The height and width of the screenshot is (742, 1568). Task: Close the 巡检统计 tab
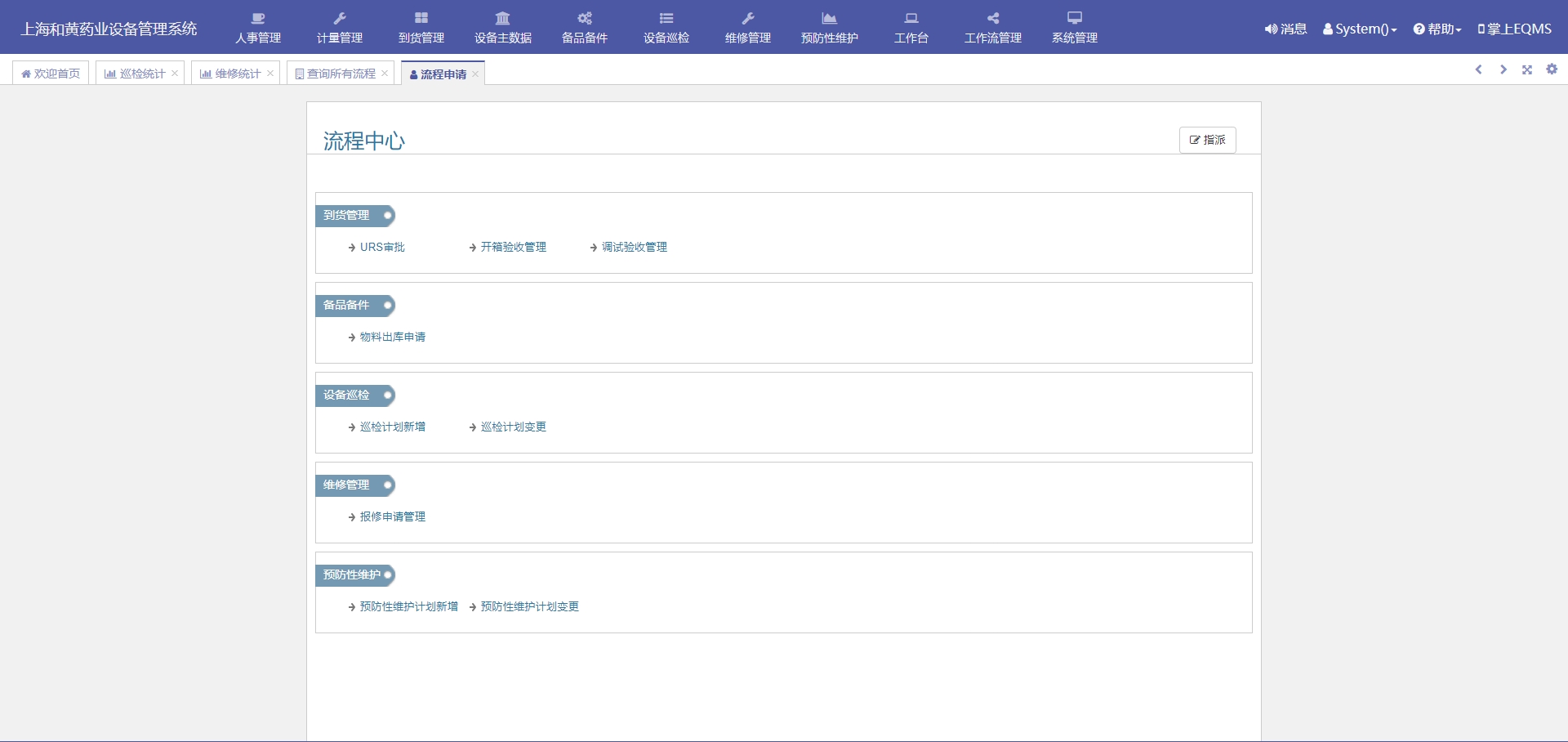pyautogui.click(x=175, y=74)
